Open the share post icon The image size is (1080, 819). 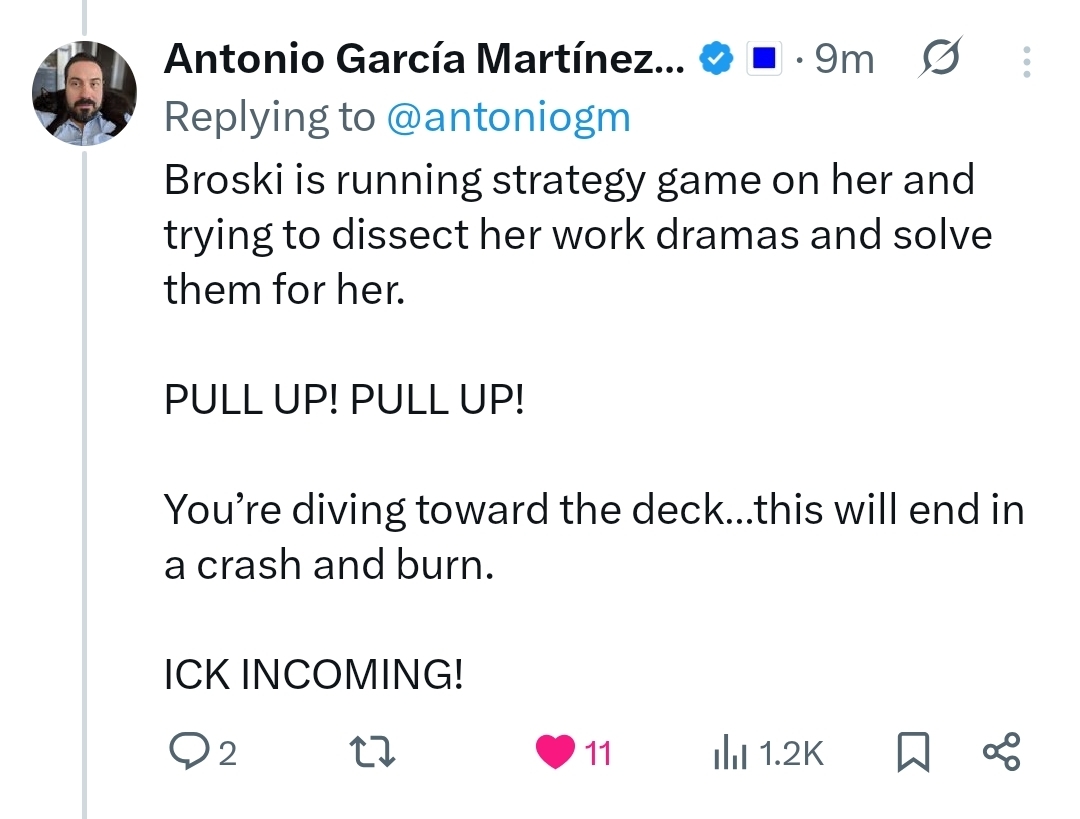1001,752
